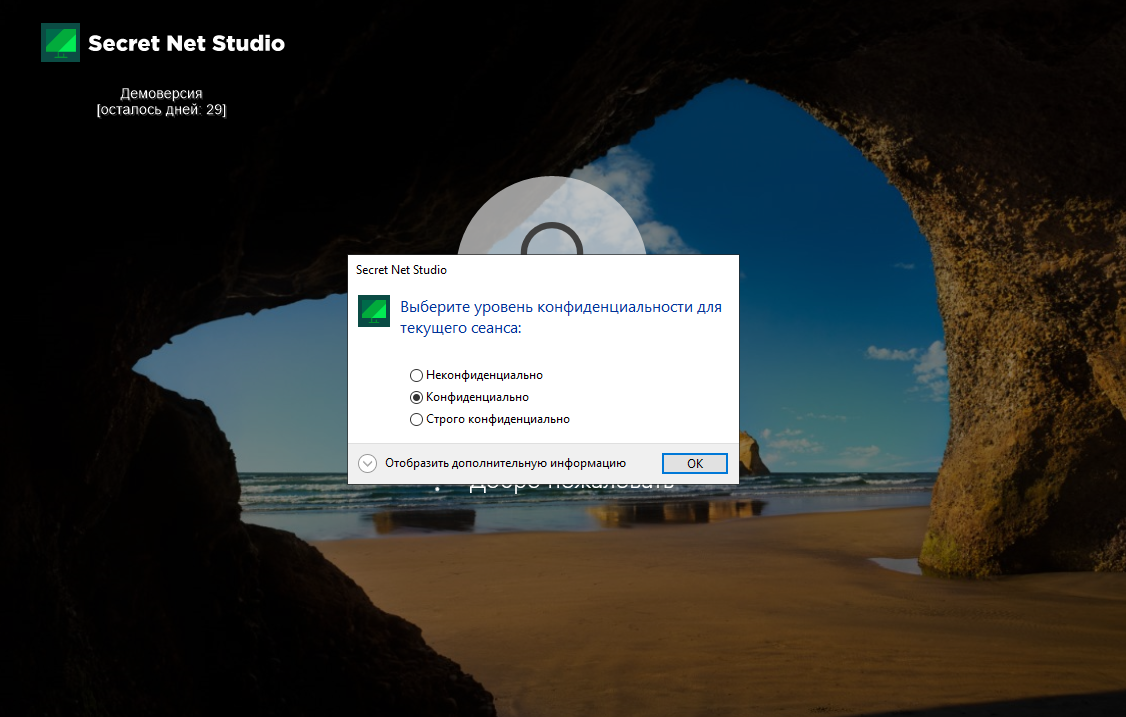Click the Secret Net Studio dialog icon
Image resolution: width=1126 pixels, height=717 pixels.
373,311
